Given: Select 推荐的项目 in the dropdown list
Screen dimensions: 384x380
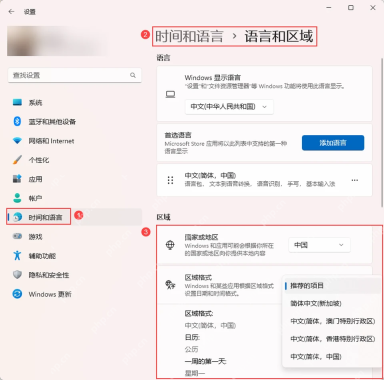Looking at the screenshot, I should click(332, 286).
